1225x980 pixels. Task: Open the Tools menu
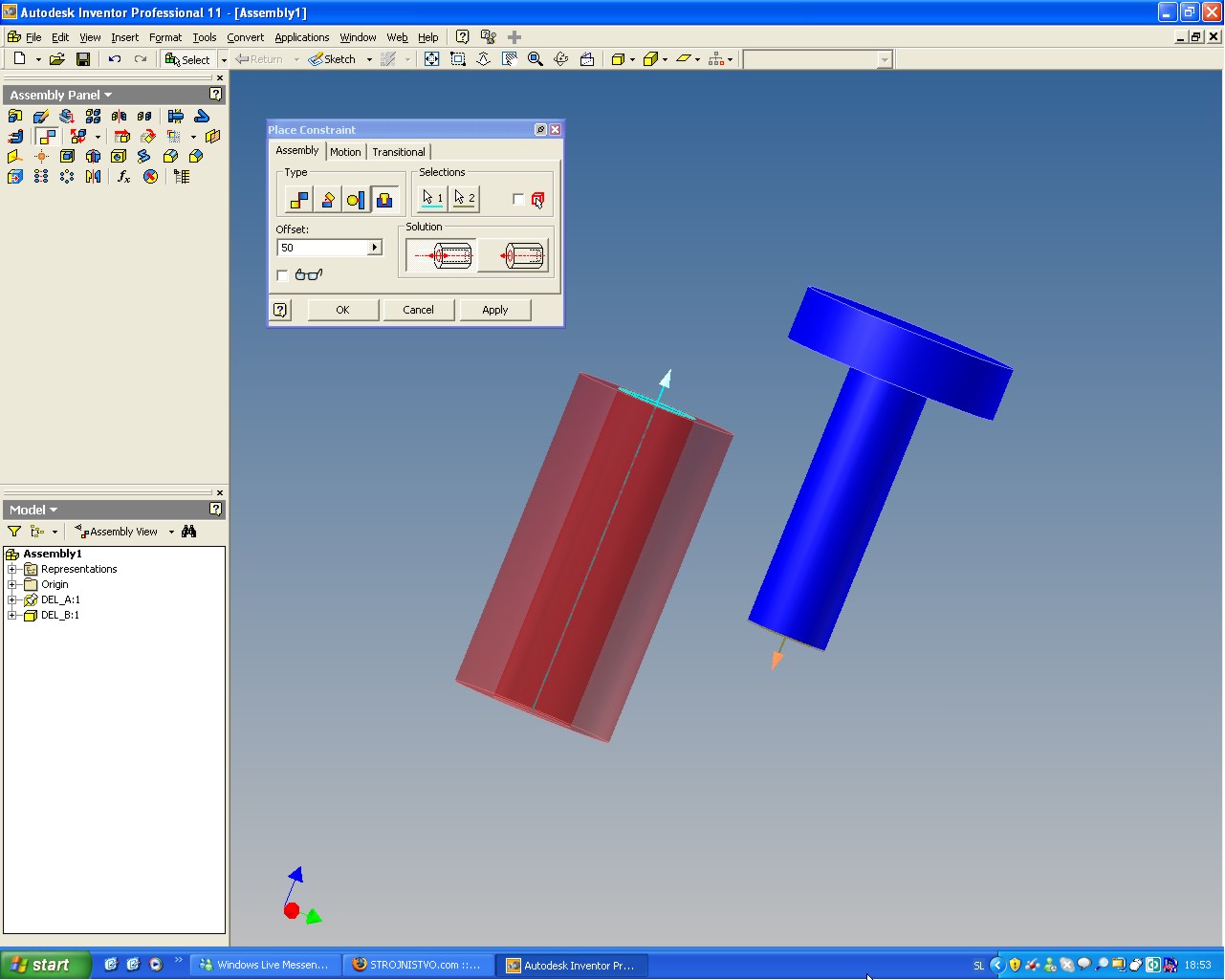tap(204, 37)
